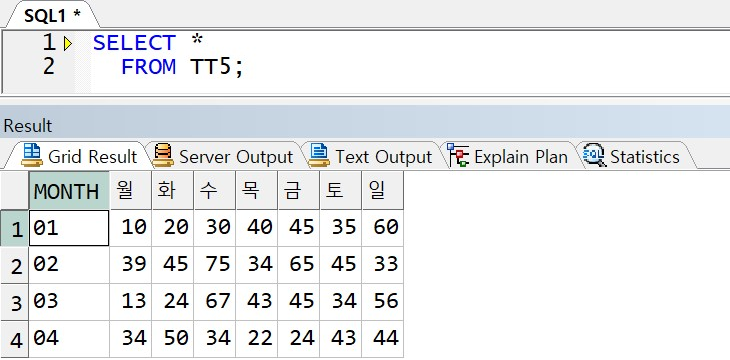Click the 수 column header

click(x=214, y=190)
